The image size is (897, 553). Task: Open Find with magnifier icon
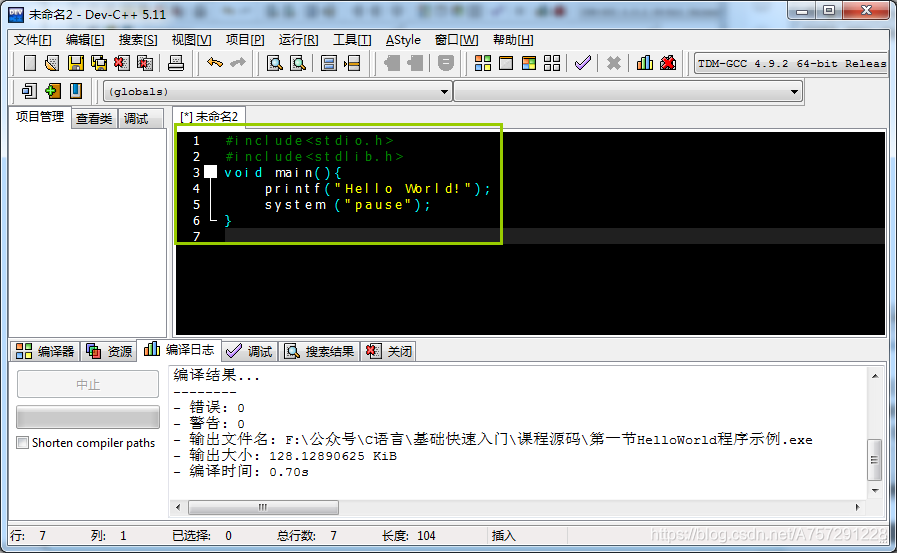click(x=275, y=63)
